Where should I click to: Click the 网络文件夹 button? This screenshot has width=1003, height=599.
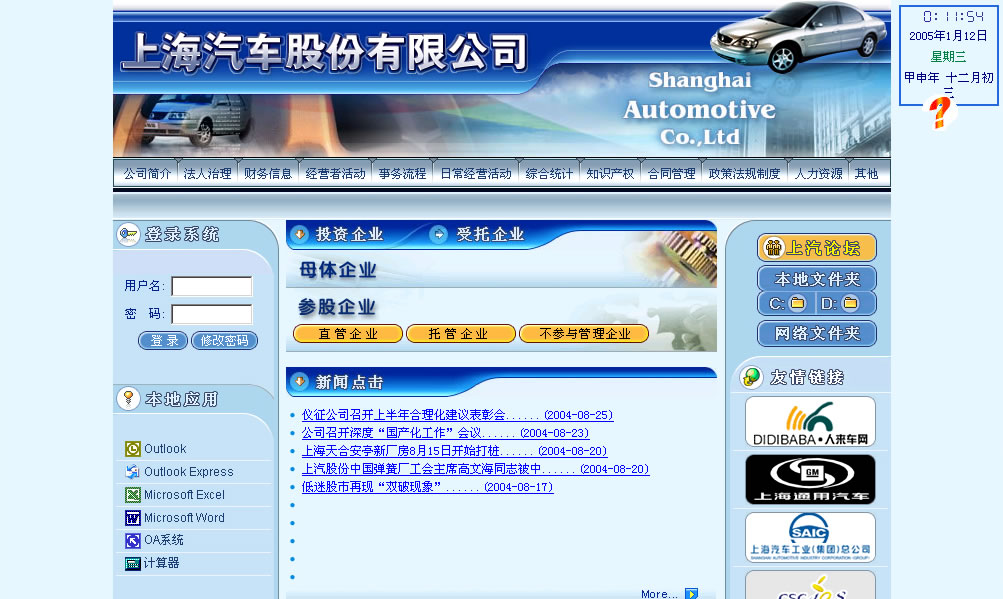(x=817, y=333)
